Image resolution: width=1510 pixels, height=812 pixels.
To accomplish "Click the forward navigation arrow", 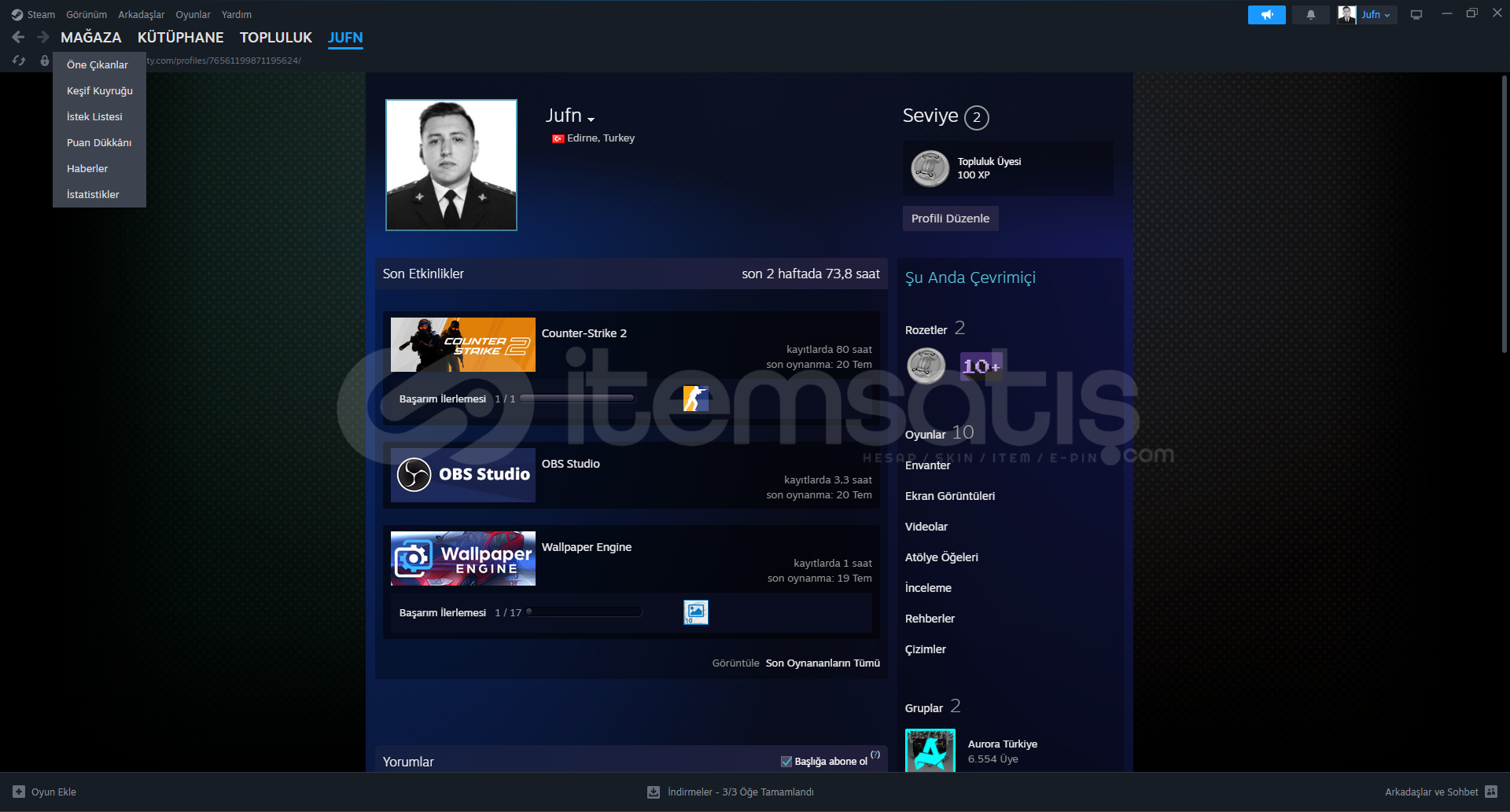I will [43, 37].
